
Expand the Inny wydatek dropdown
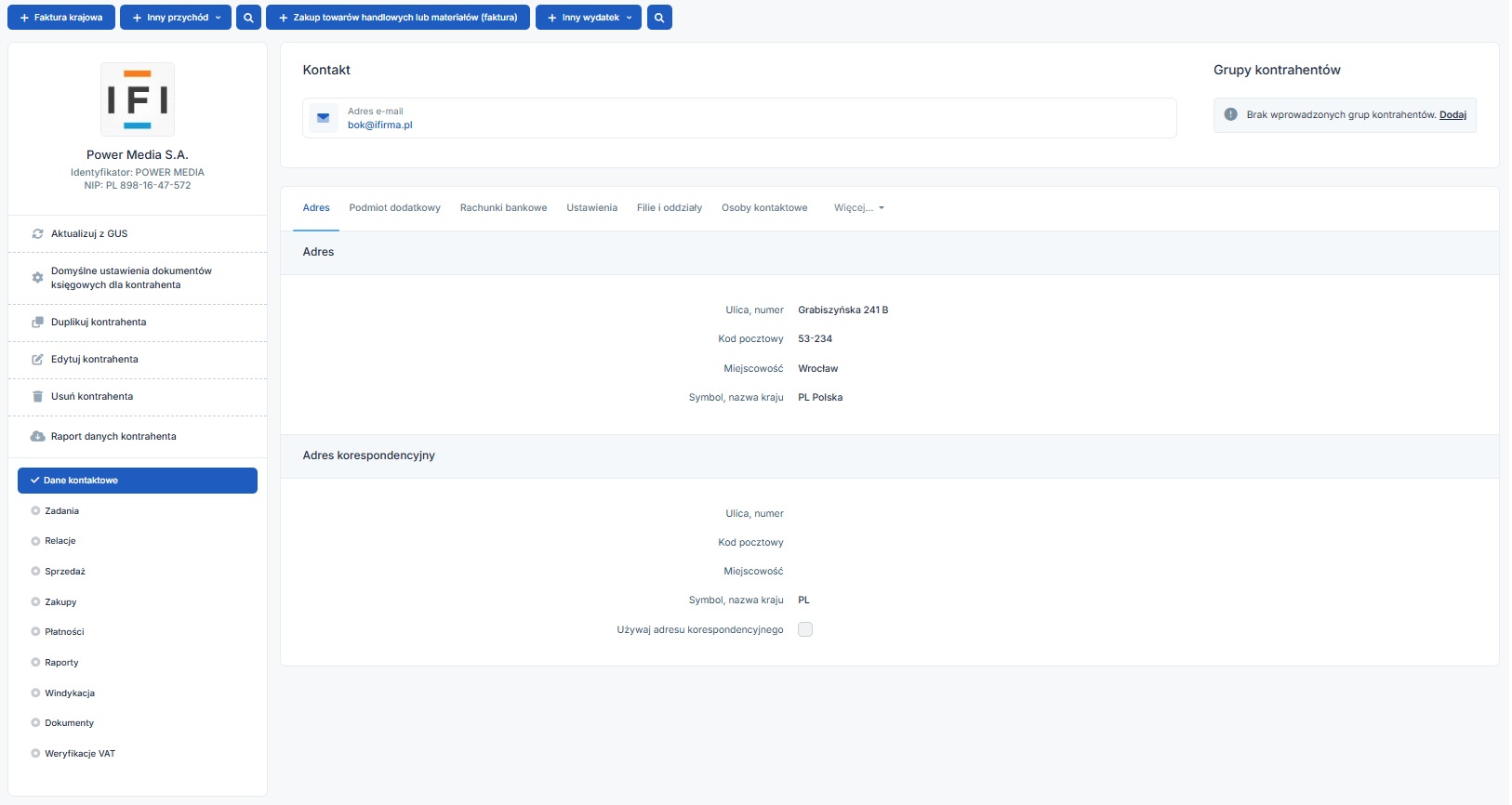point(629,18)
